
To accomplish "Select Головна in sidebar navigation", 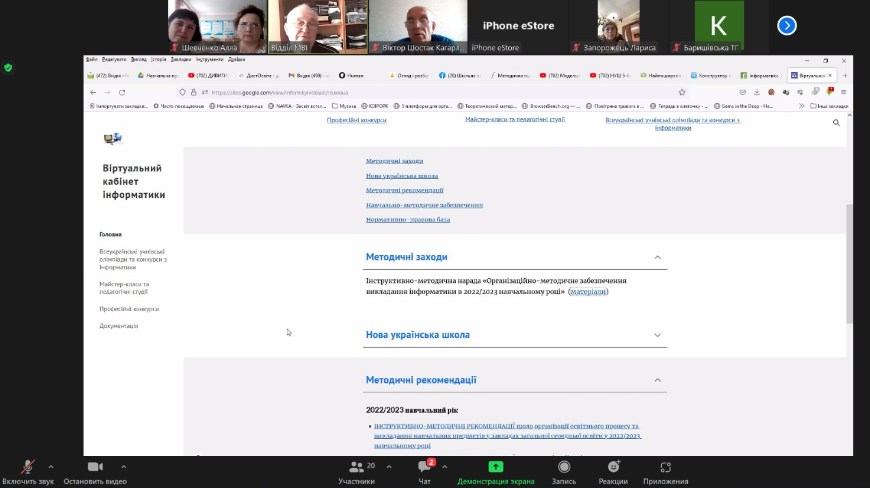I will (110, 235).
